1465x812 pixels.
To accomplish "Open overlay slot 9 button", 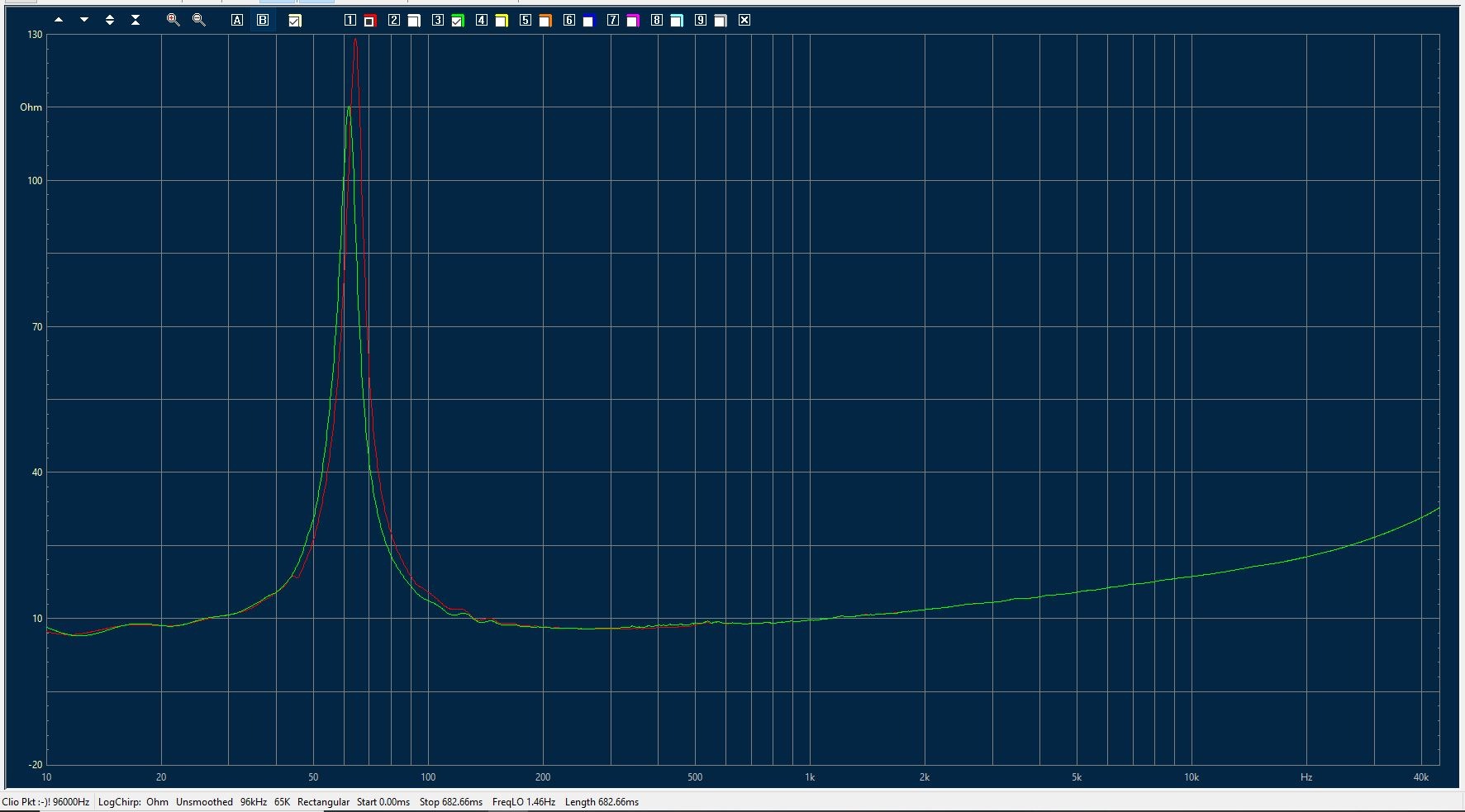I will coord(701,20).
